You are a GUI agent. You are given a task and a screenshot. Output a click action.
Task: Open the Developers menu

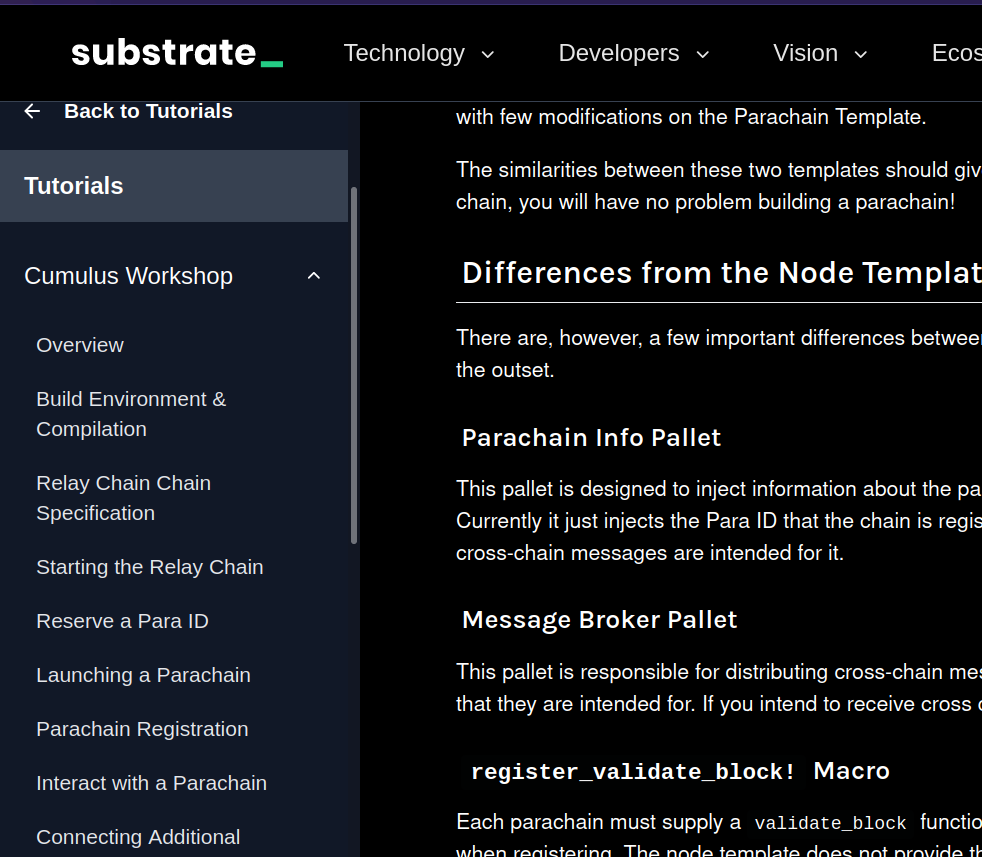point(618,53)
